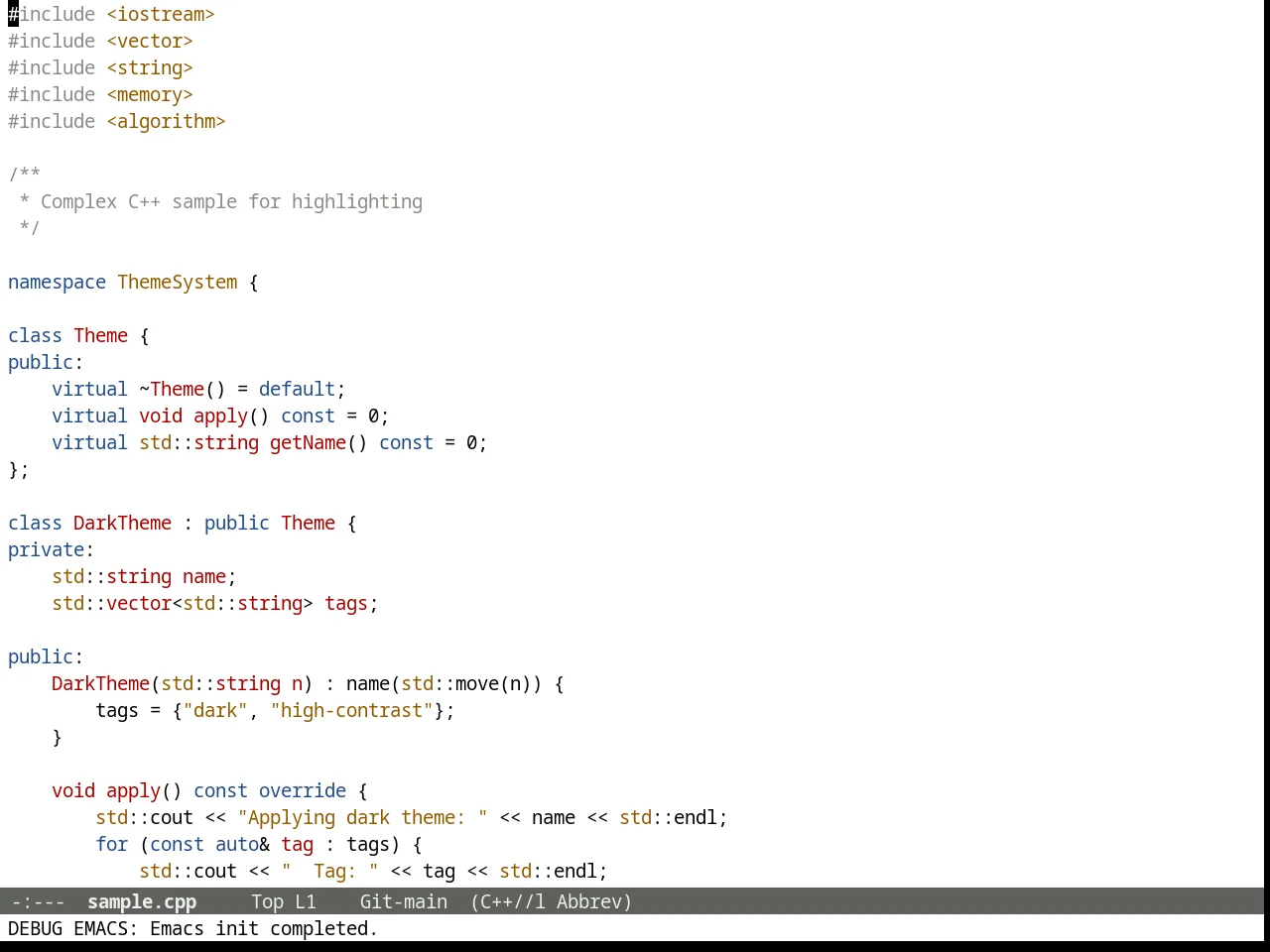Click the Top position indicator in mode line
Image resolution: width=1270 pixels, height=952 pixels.
tap(267, 901)
